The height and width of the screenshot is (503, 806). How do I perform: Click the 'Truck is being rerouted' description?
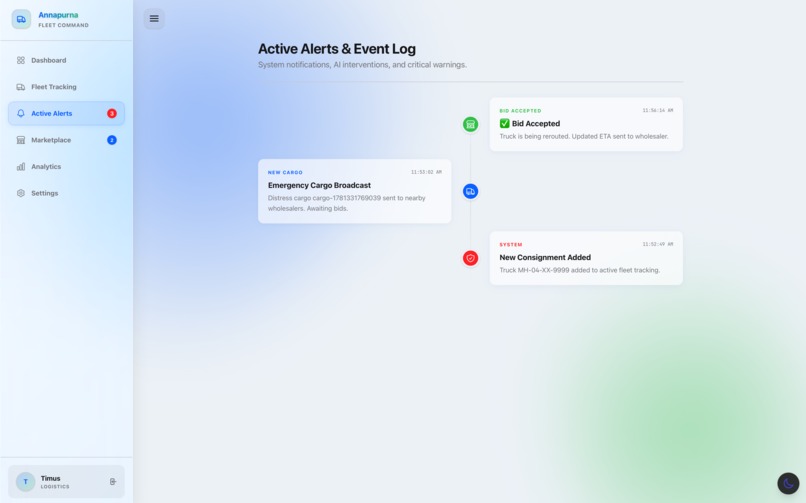tap(584, 136)
